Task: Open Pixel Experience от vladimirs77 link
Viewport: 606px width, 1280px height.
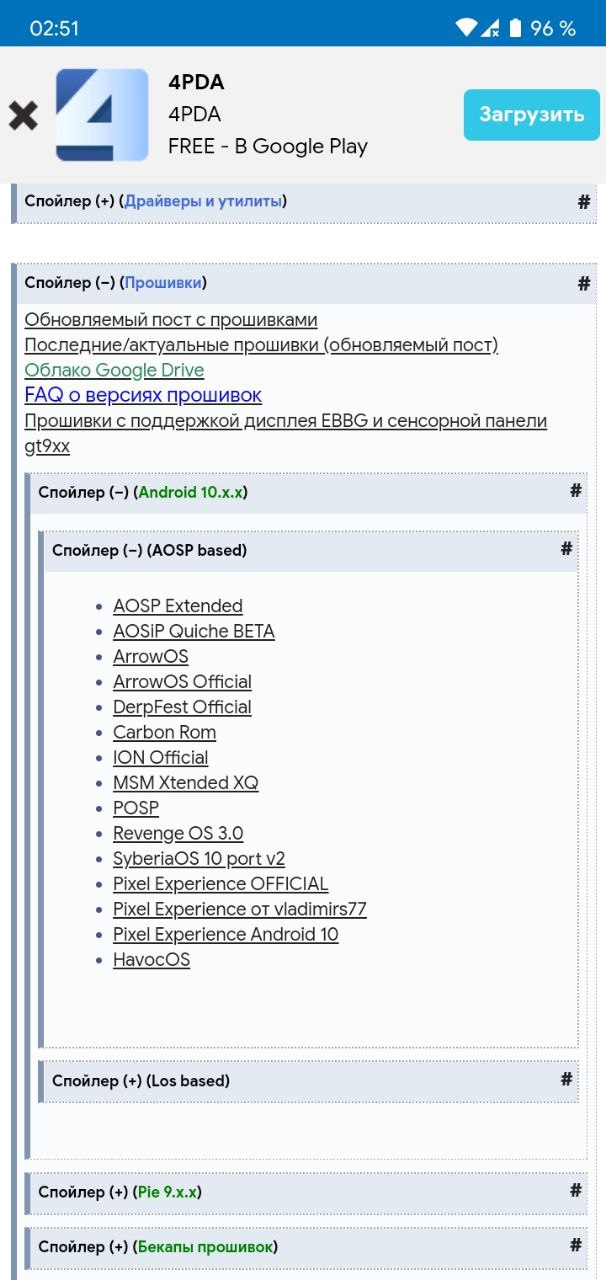Action: click(240, 909)
